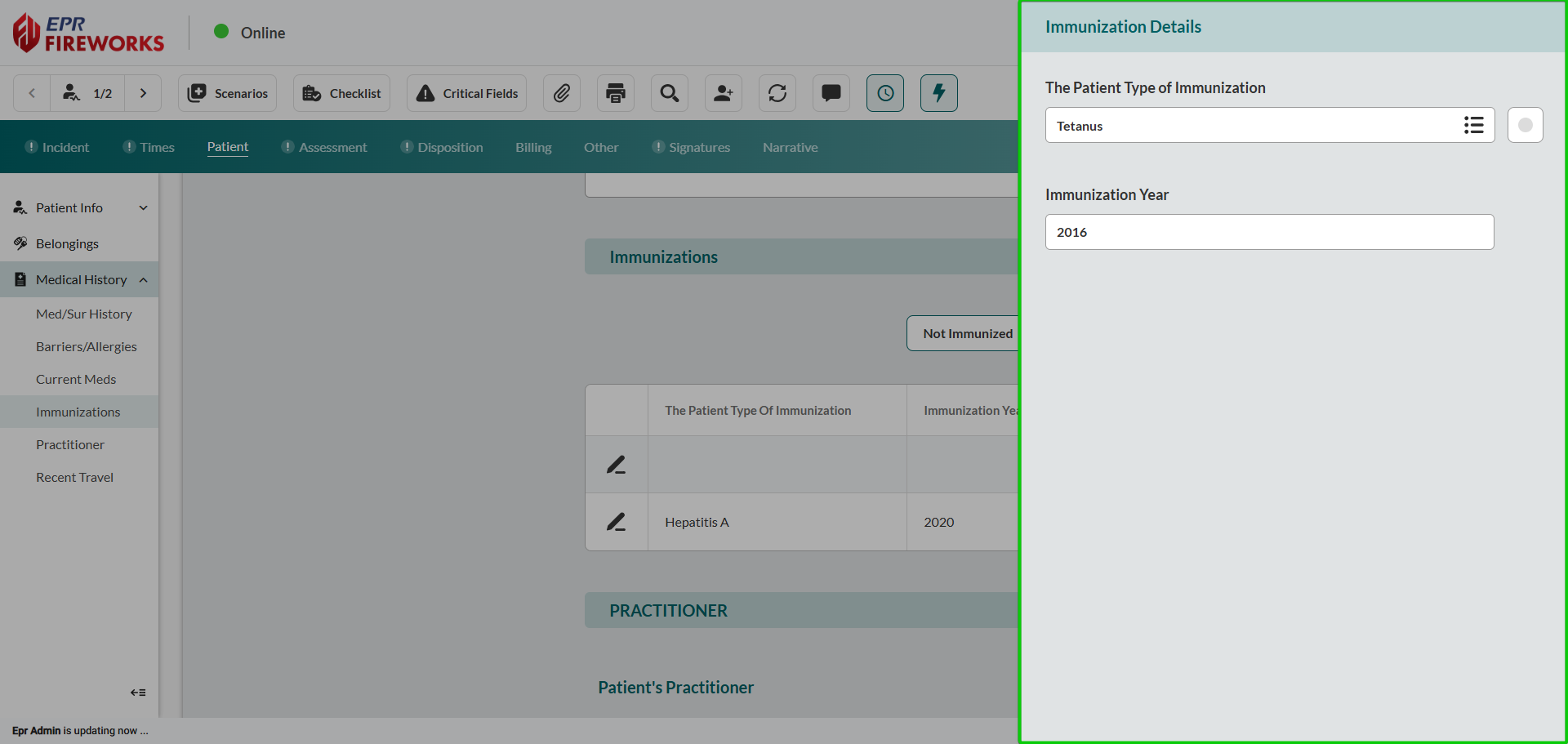Click the Scenarios button
This screenshot has width=1568, height=744.
tap(228, 93)
